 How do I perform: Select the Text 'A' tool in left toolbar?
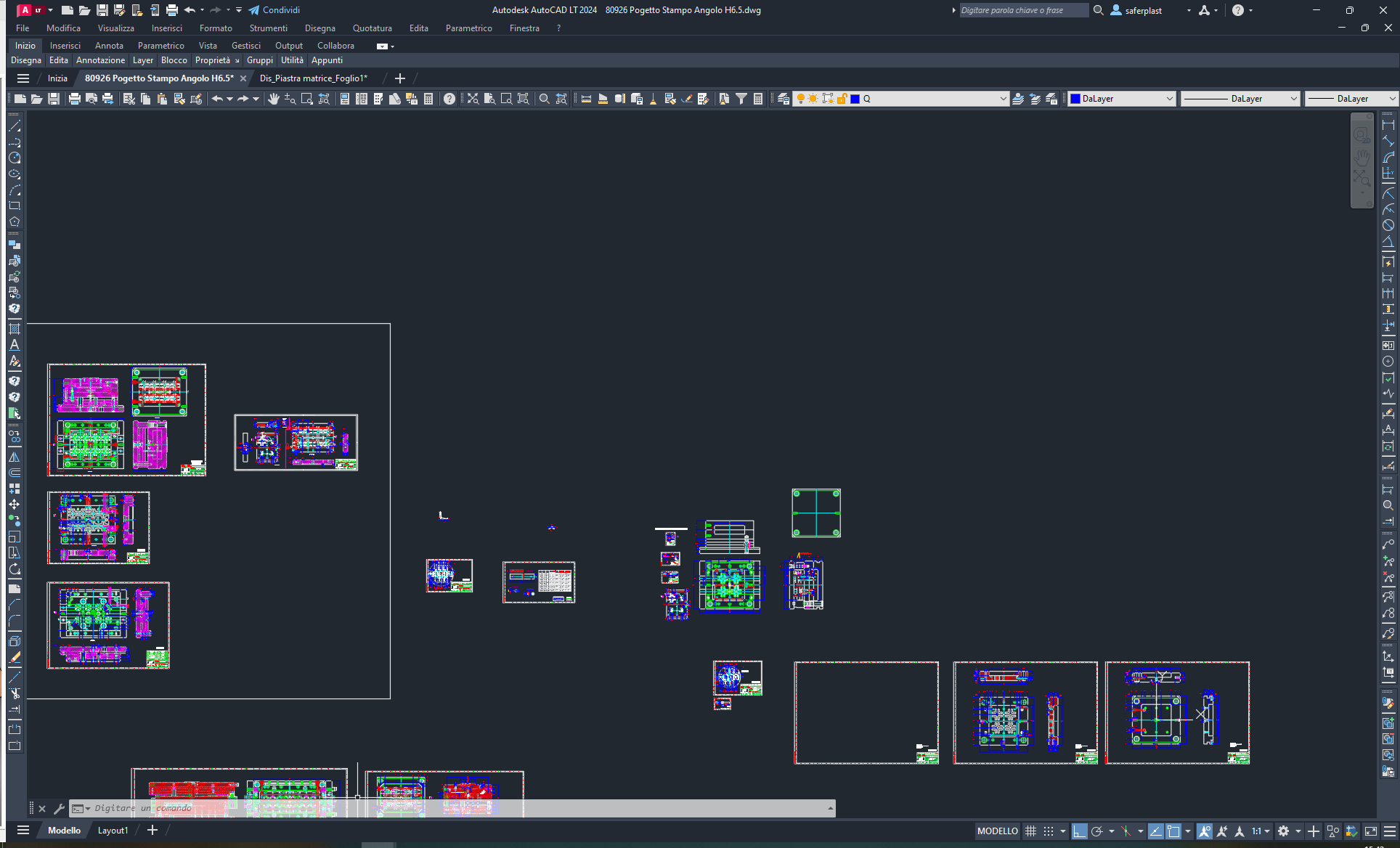coord(15,345)
